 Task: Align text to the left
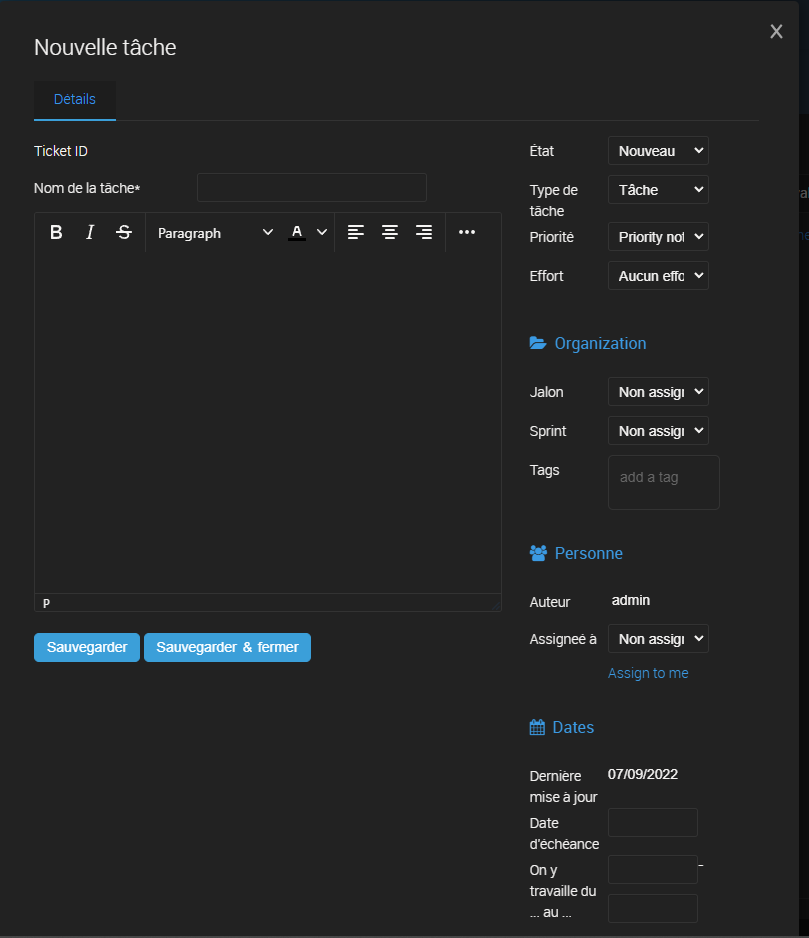[x=356, y=232]
